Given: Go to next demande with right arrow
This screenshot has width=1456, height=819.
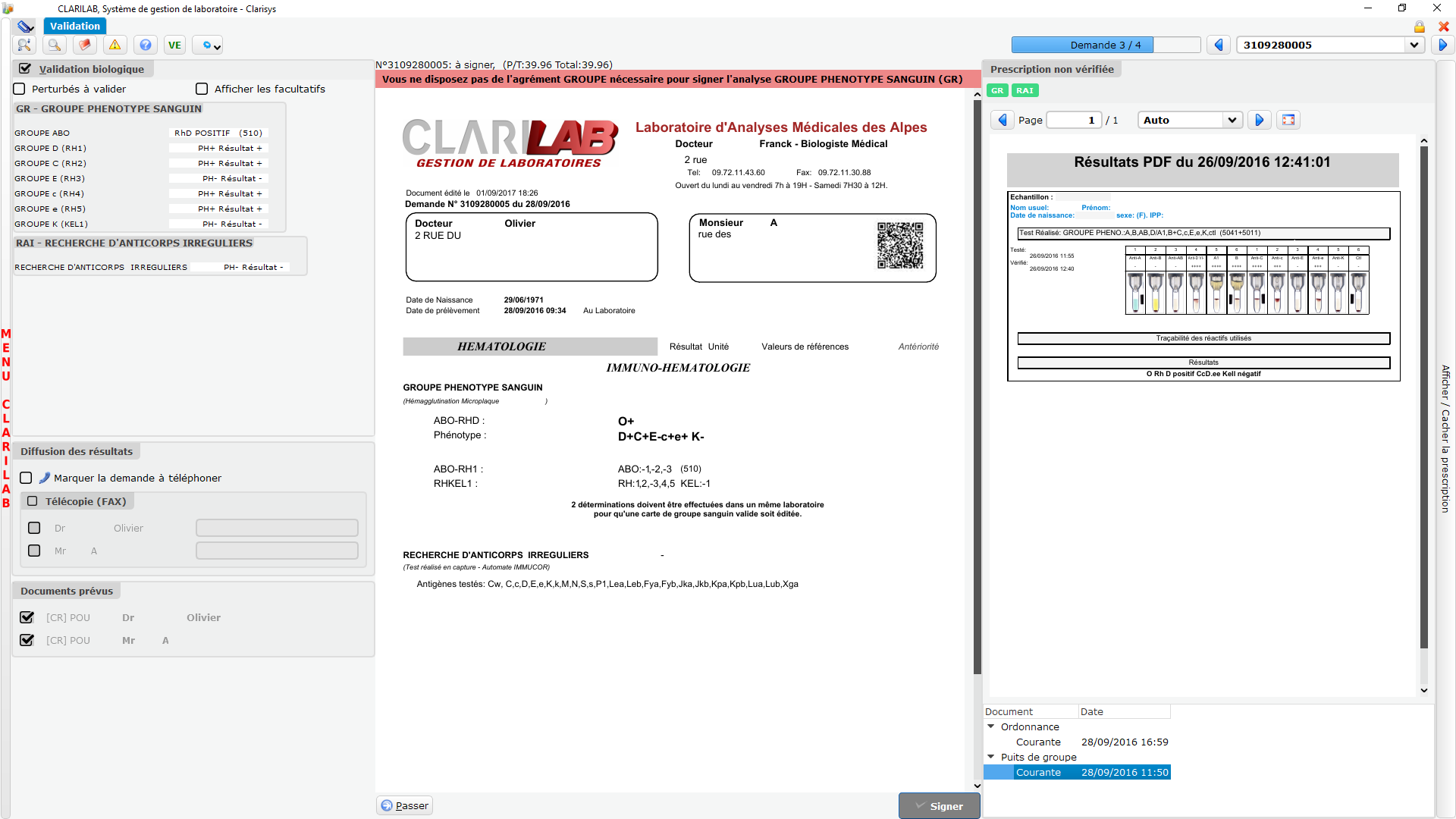Looking at the screenshot, I should point(1443,45).
